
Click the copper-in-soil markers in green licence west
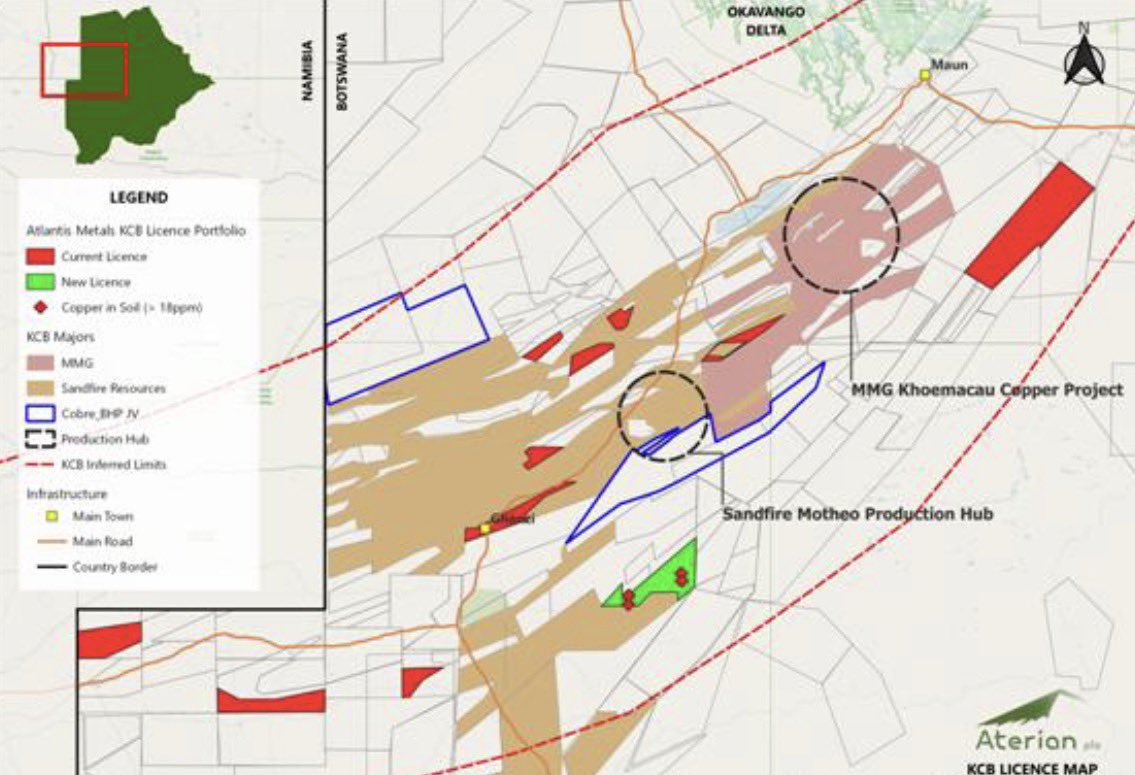[628, 599]
